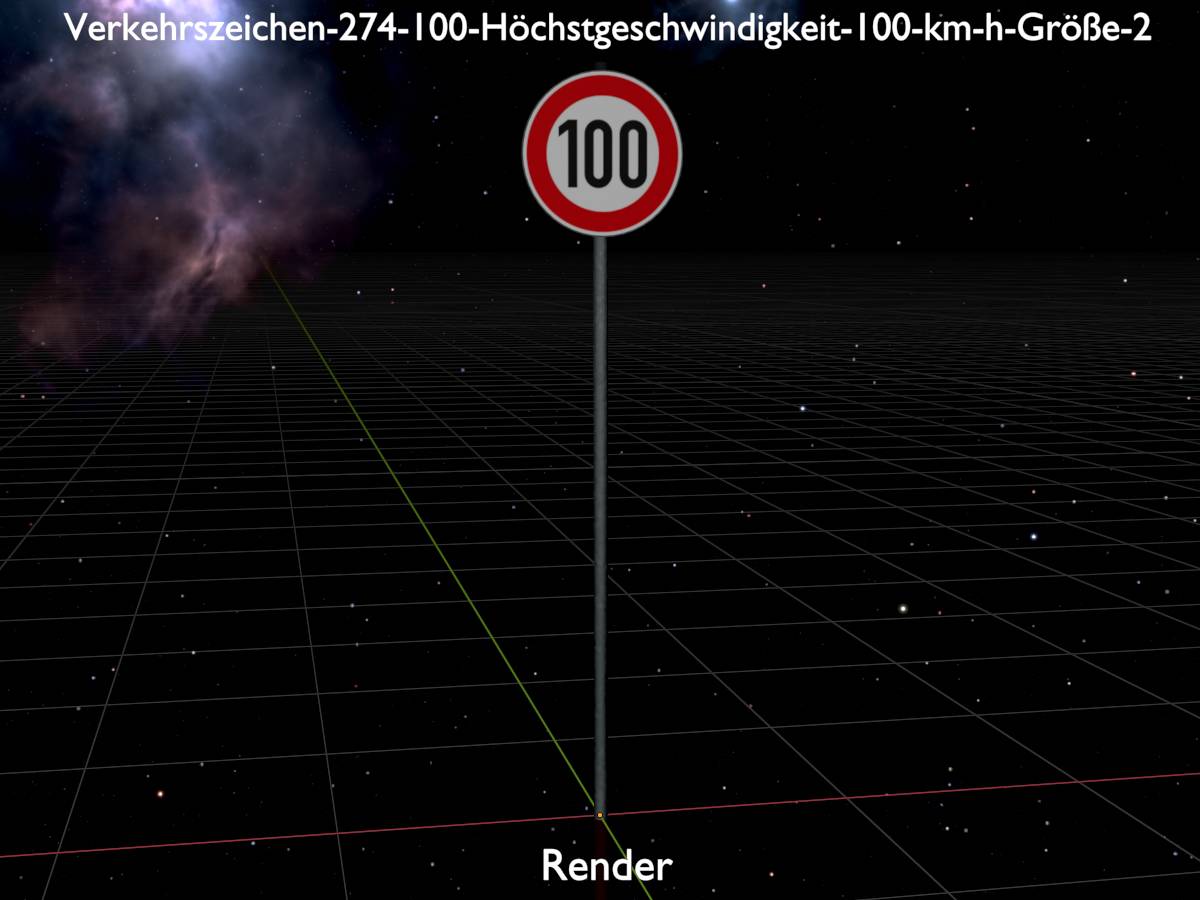Click the red axis line right of pole
This screenshot has height=900, width=1200.
900,793
